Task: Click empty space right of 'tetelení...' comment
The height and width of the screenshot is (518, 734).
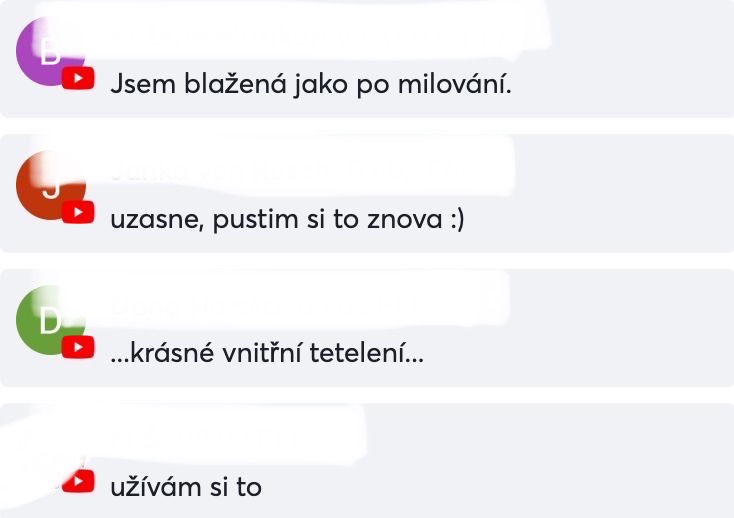Action: [576, 353]
